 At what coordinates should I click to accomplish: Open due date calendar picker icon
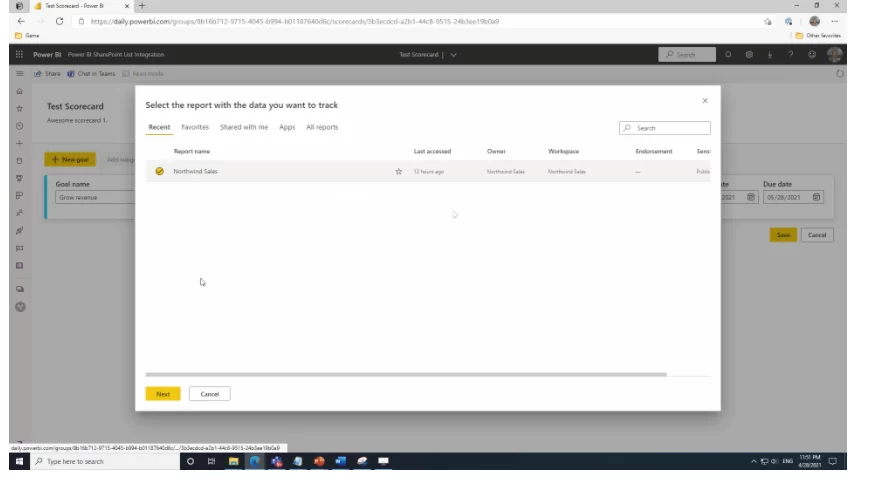(x=817, y=197)
